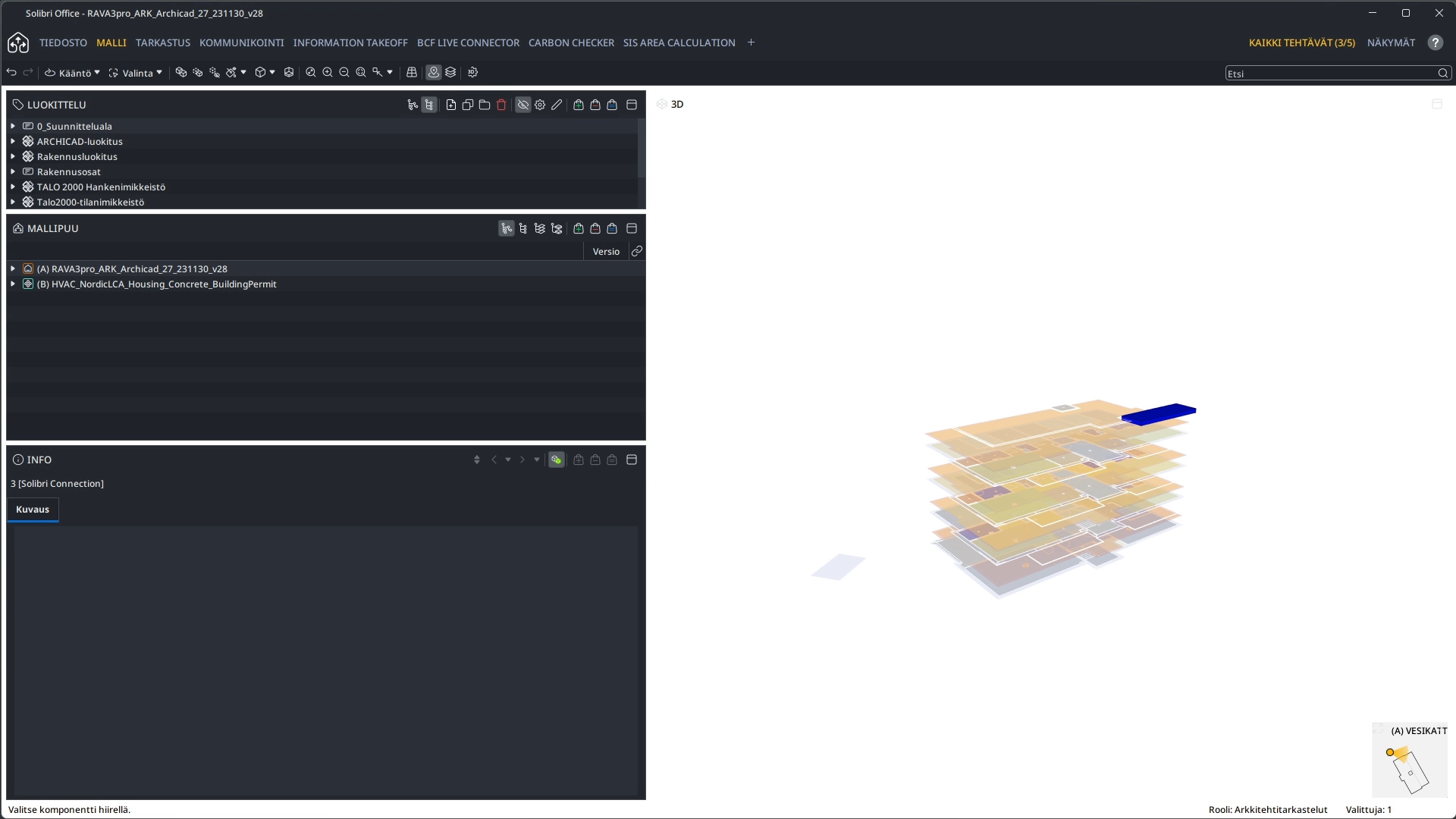This screenshot has width=1456, height=819.
Task: Open the TIEDOSTO menu
Action: [63, 43]
